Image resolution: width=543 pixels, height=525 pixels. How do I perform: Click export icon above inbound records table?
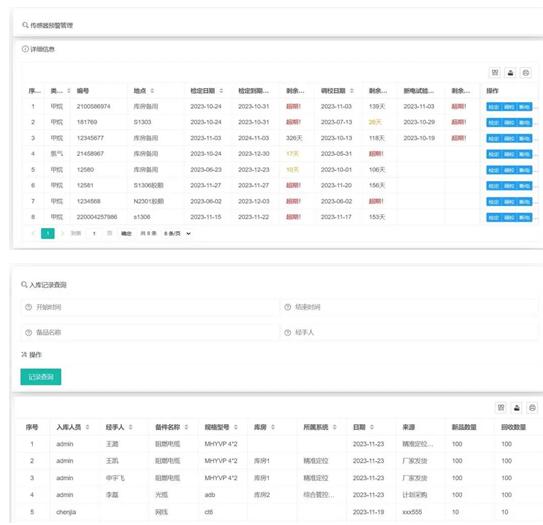click(517, 408)
